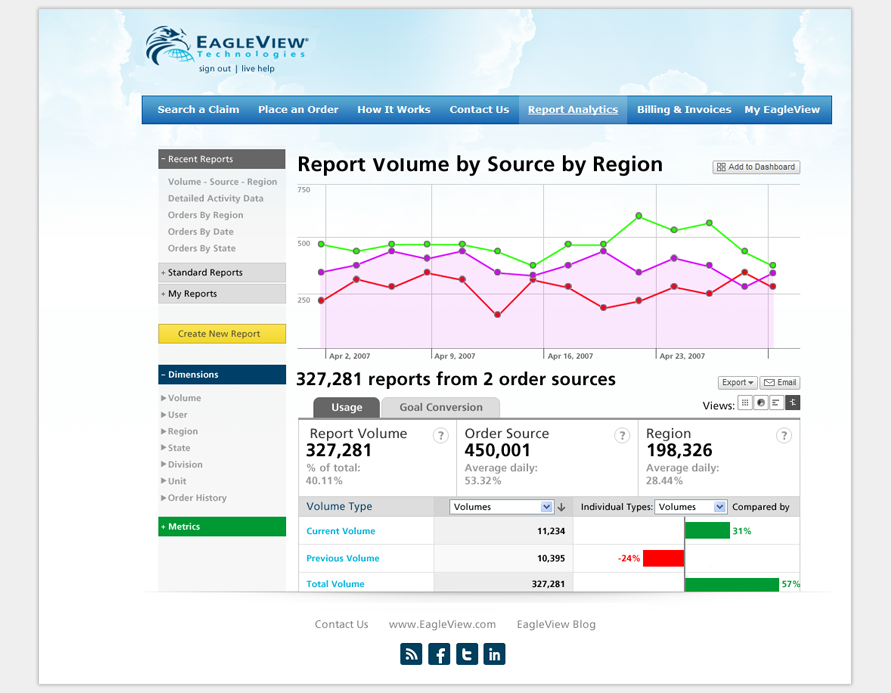Click the Apr 16, 2007 axis label

[570, 356]
